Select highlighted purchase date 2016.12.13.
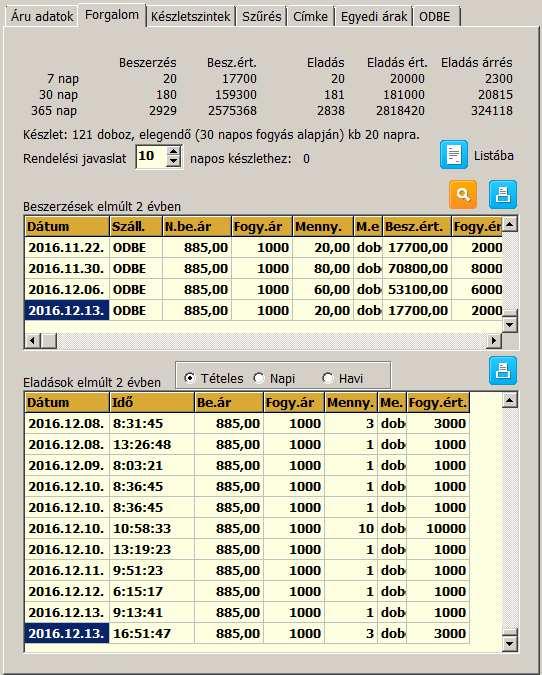Screen dimensions: 542x675 tap(67, 310)
